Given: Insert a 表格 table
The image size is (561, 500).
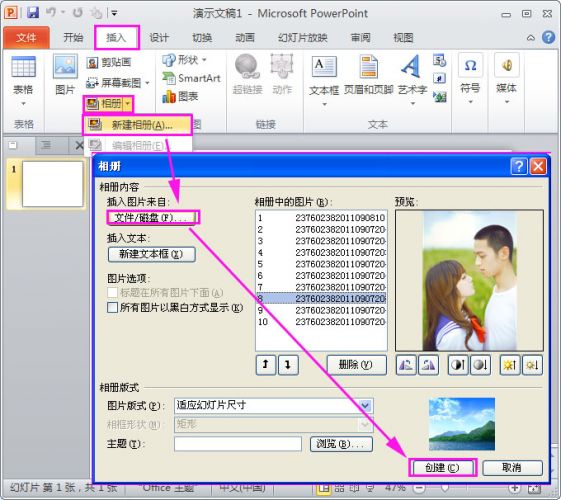Looking at the screenshot, I should point(23,76).
